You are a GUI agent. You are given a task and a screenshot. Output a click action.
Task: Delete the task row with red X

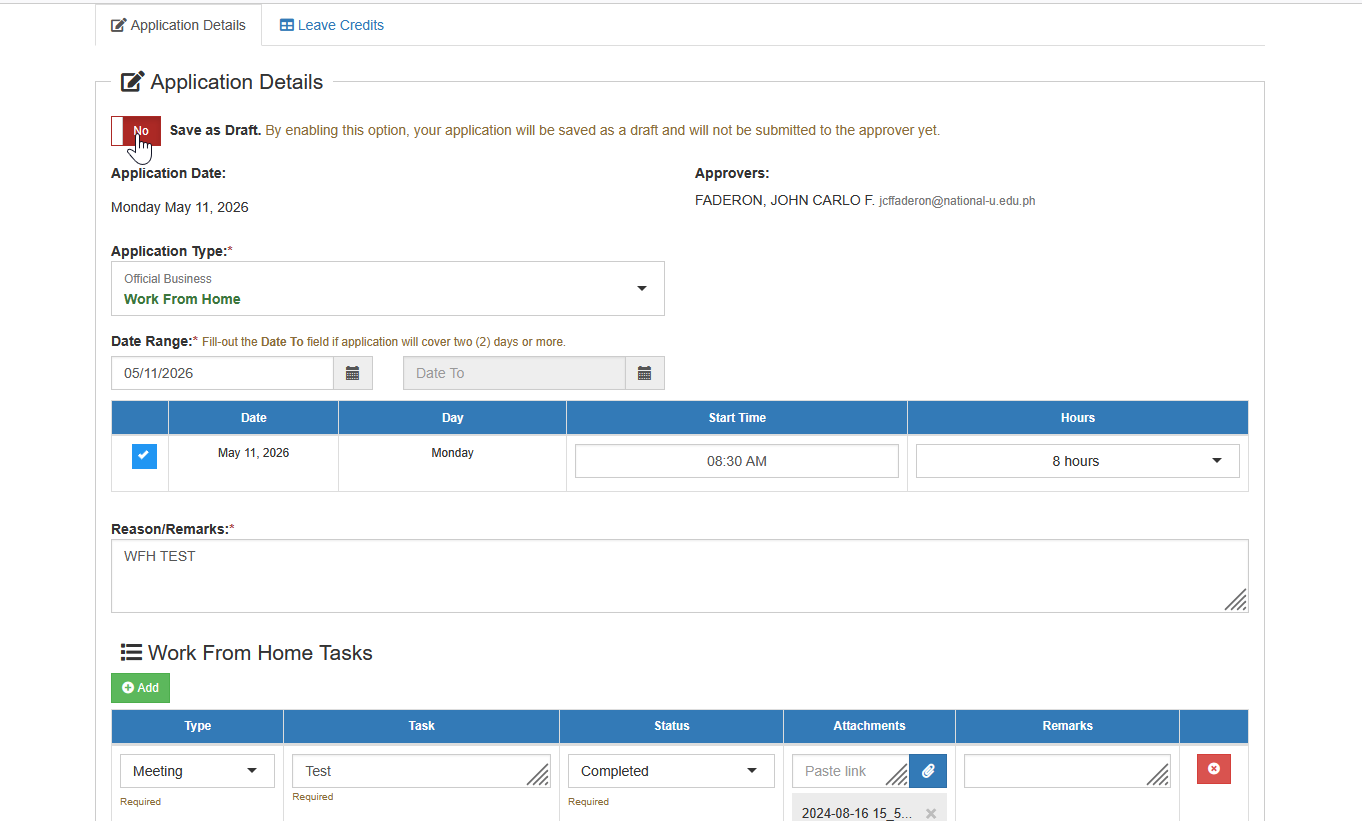coord(1214,769)
